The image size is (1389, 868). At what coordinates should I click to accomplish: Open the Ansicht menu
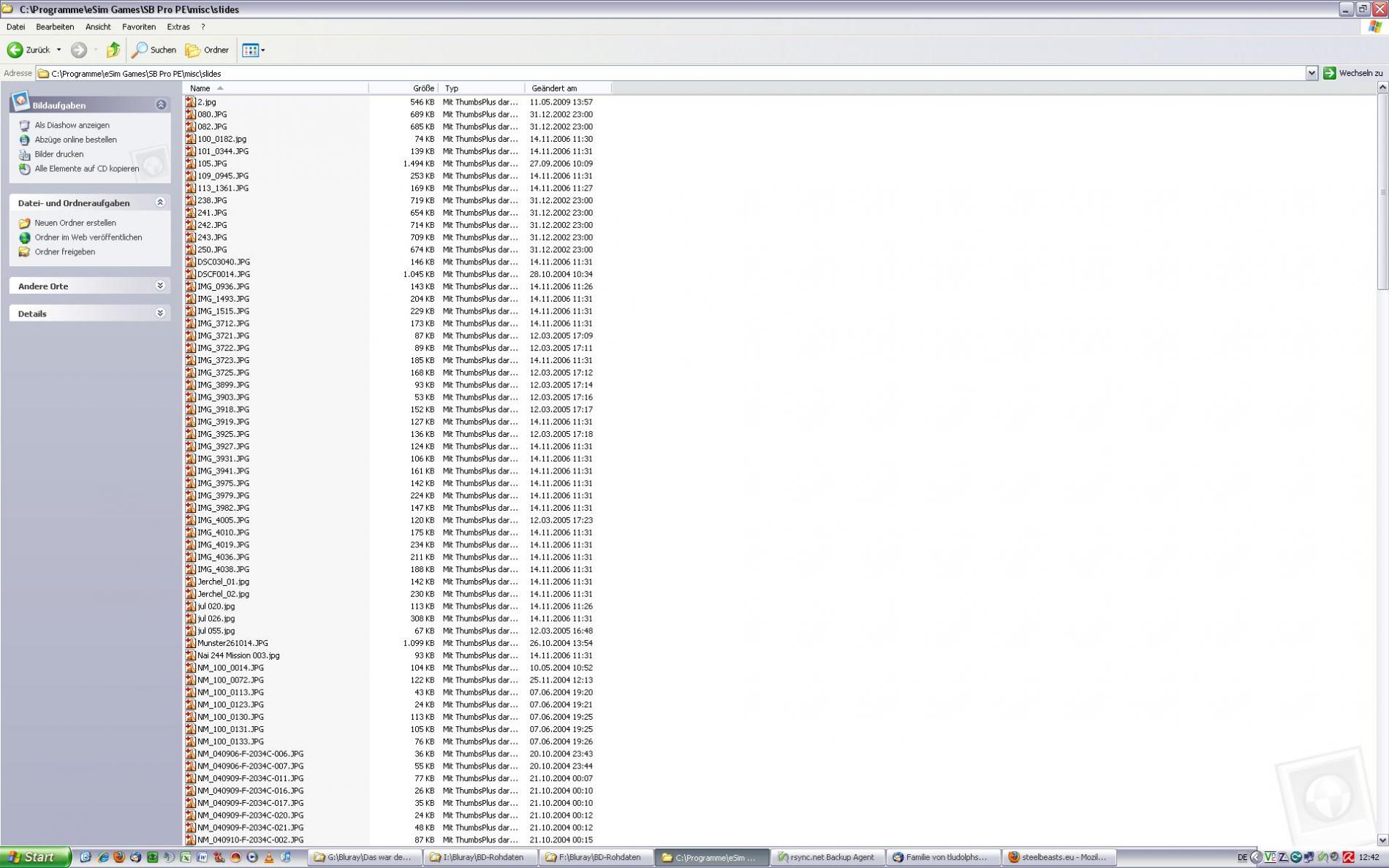[x=98, y=26]
